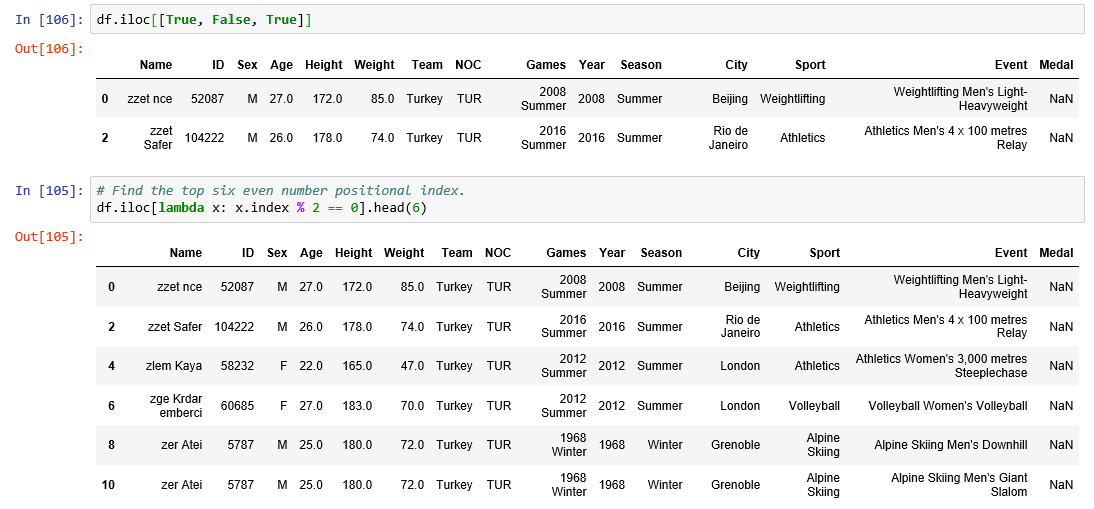Image resolution: width=1094 pixels, height=509 pixels.
Task: Click the ID value 58232
Action: 237,366
